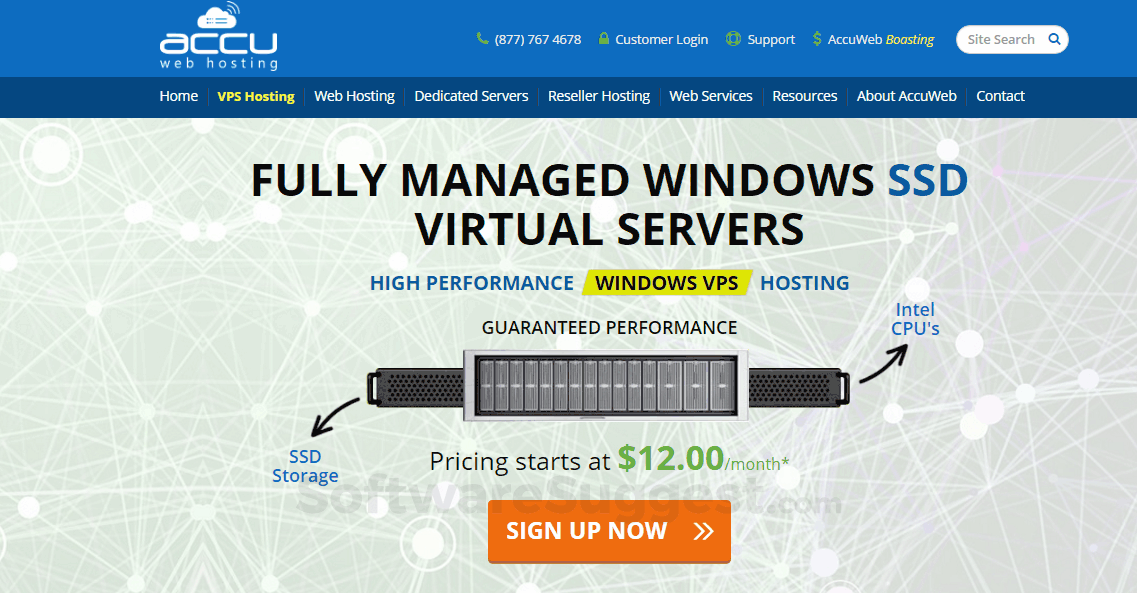Expand the Resources menu
The image size is (1137, 593).
point(805,96)
